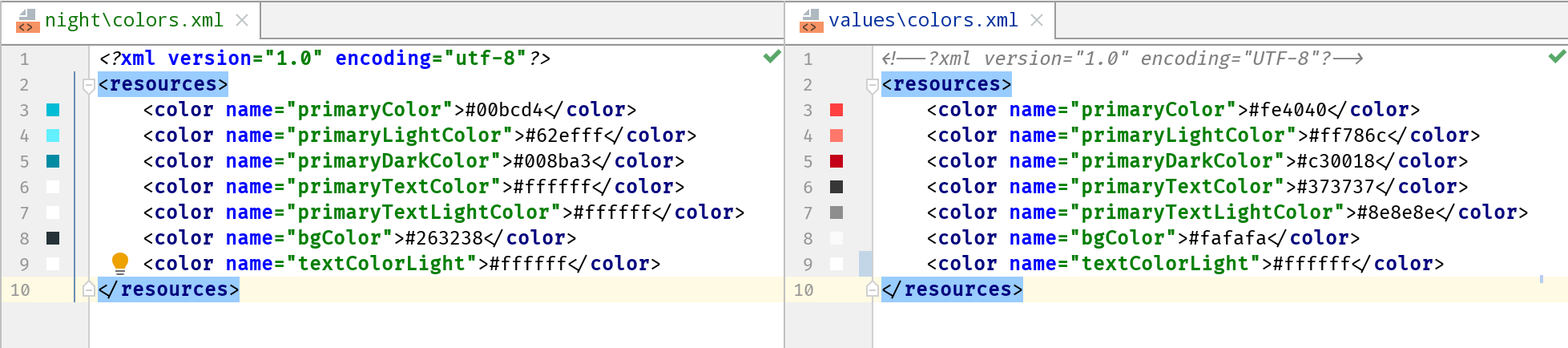Click line number 5 in values colors gutter
The height and width of the screenshot is (348, 1568).
(808, 161)
